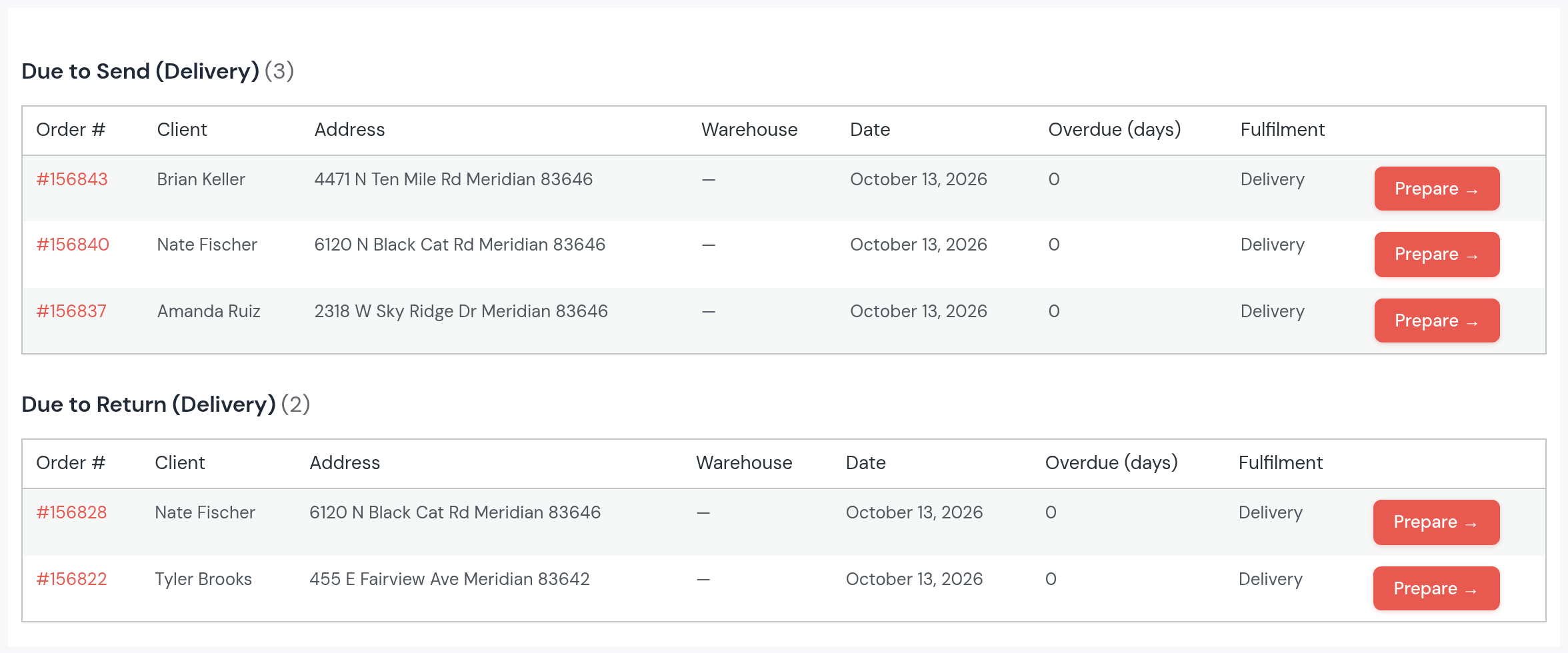The height and width of the screenshot is (653, 1568).
Task: Click date October 13, 2026 for Brian Keller
Action: (x=919, y=179)
